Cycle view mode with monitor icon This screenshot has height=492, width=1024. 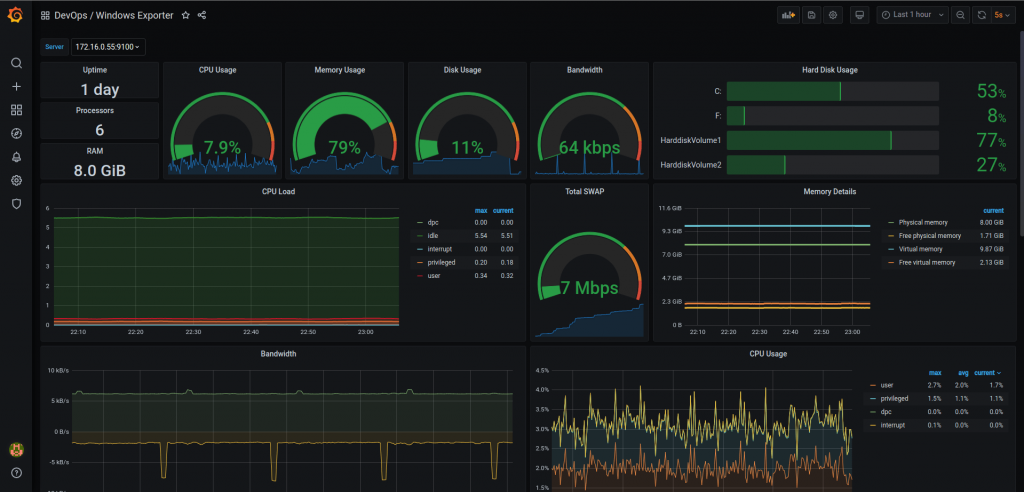pyautogui.click(x=859, y=15)
